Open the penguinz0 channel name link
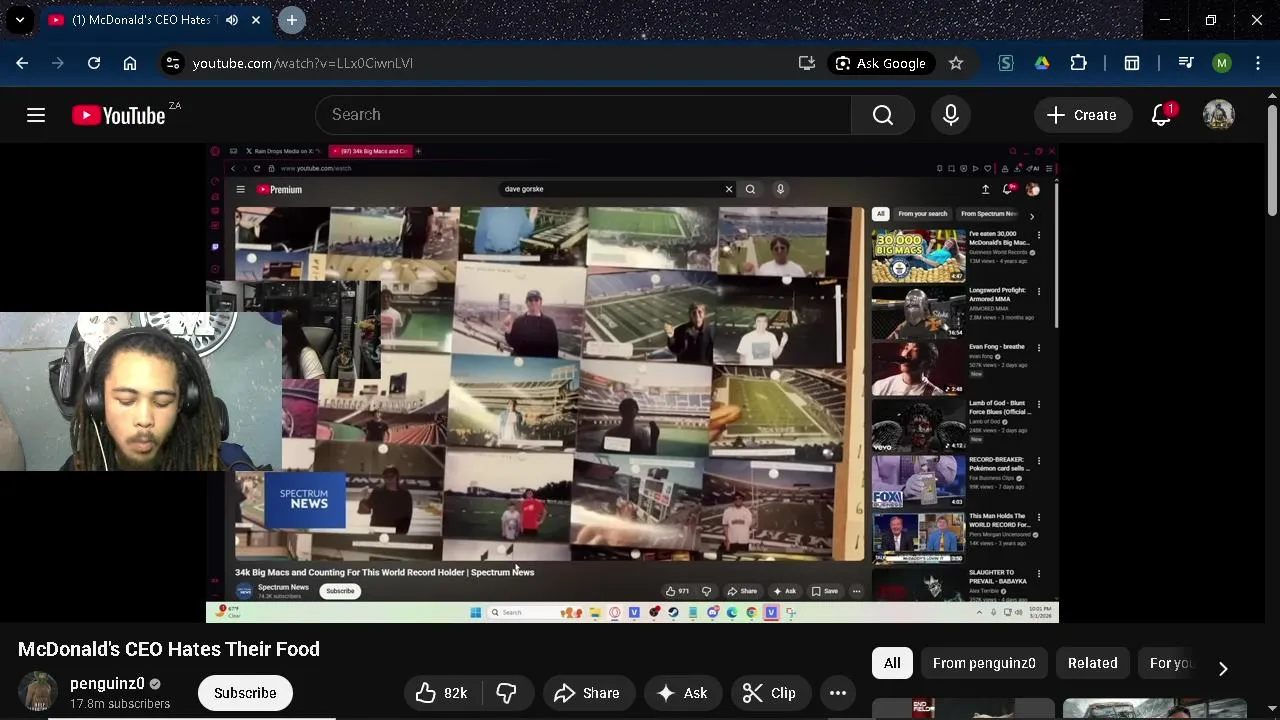1280x720 pixels. pos(107,684)
